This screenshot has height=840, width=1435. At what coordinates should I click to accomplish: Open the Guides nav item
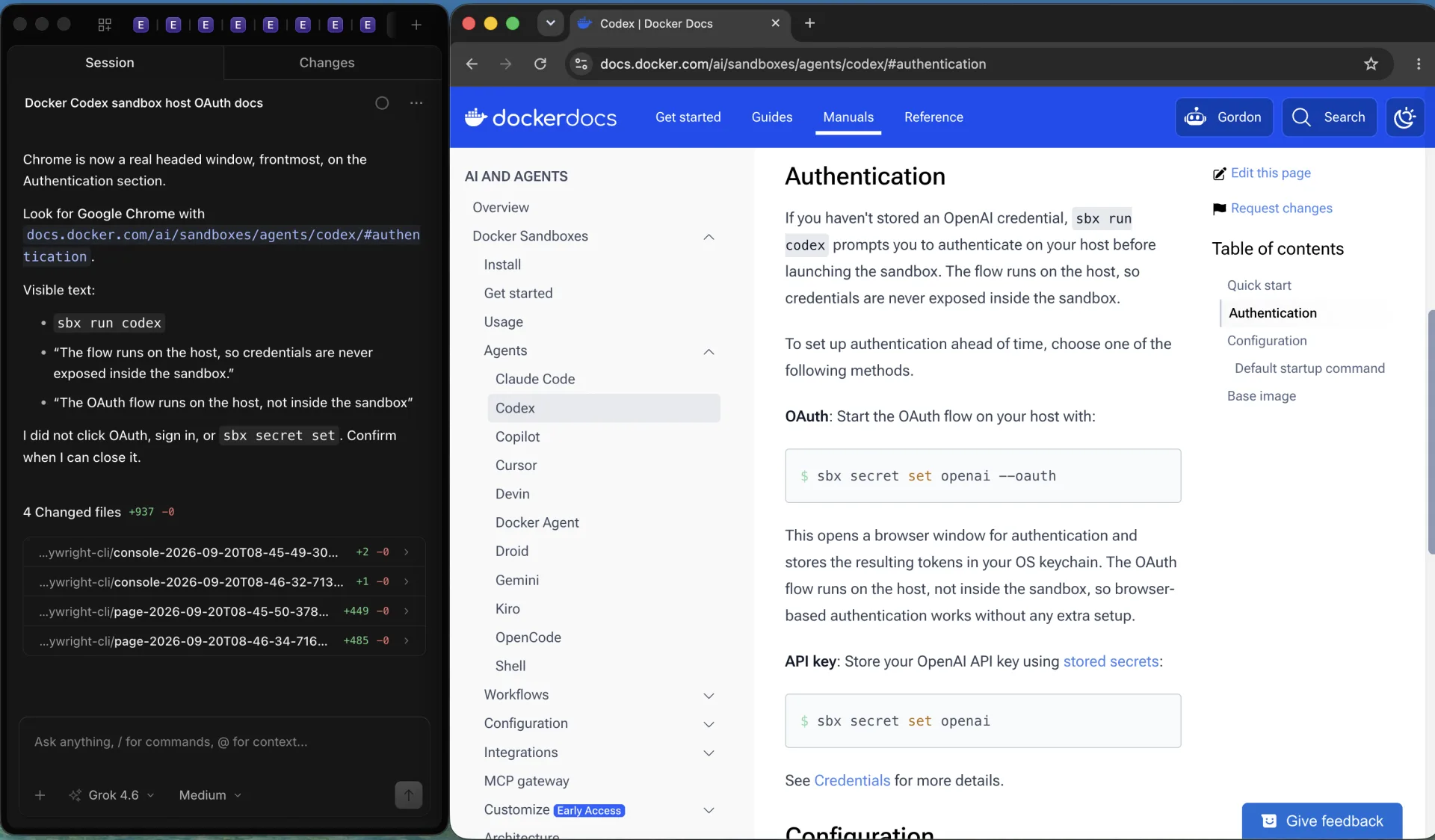pyautogui.click(x=771, y=117)
